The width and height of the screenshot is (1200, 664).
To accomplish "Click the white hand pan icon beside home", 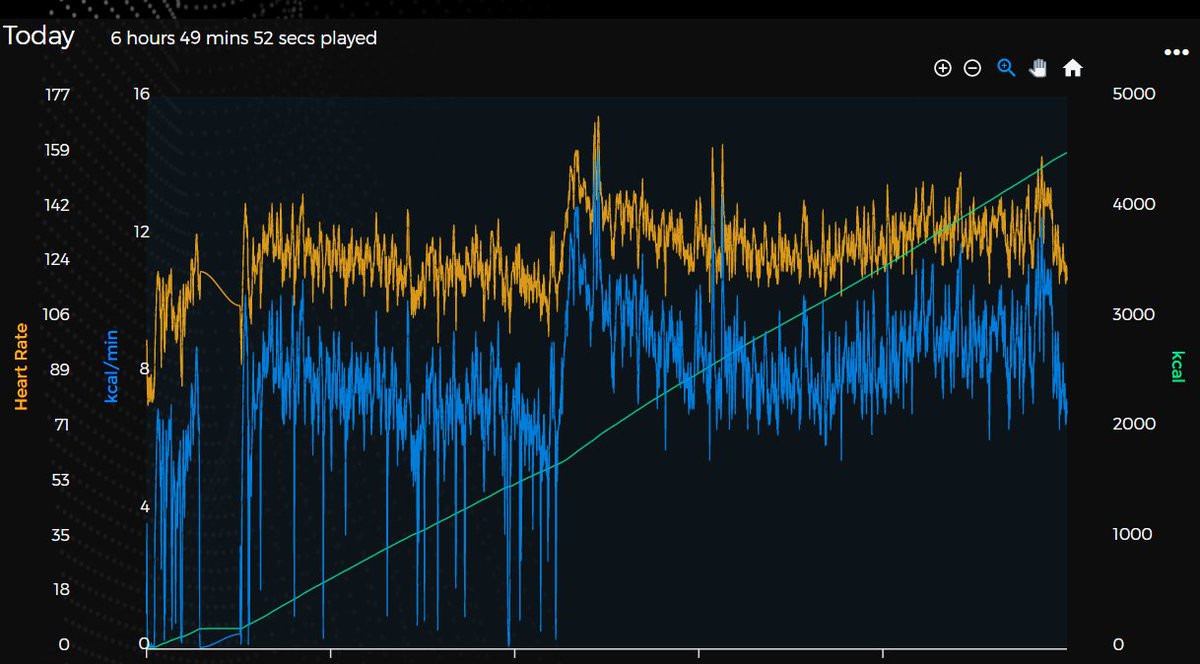I will coord(1039,67).
